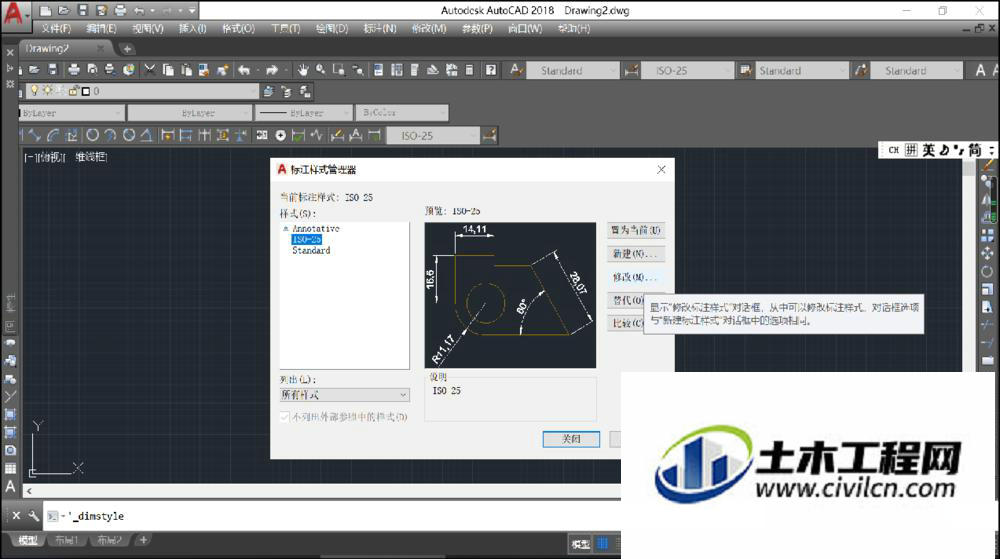Open the layer dropdown showing 0
This screenshot has width=1000, height=559.
(142, 91)
